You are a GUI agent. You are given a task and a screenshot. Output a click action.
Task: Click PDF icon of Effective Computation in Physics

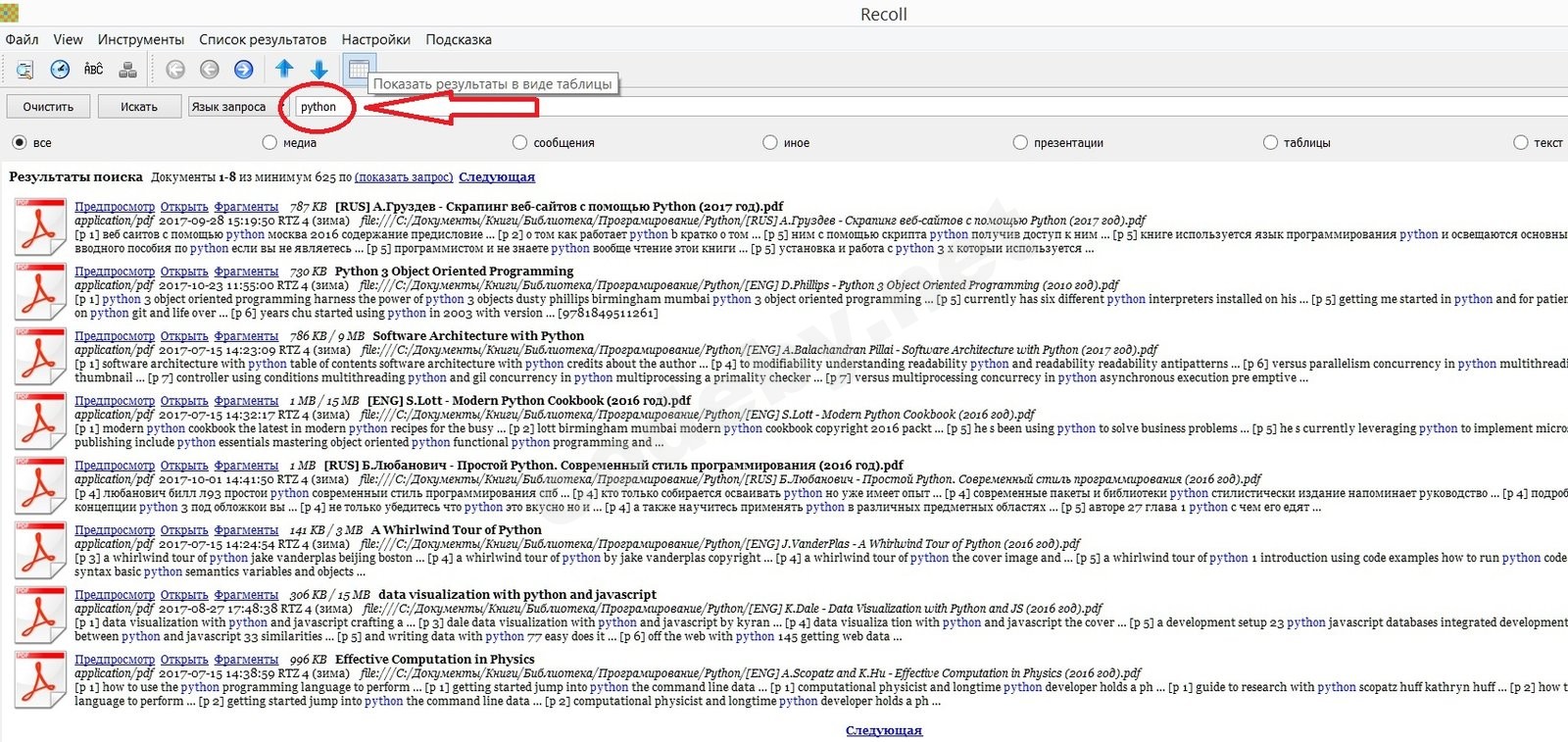(39, 680)
